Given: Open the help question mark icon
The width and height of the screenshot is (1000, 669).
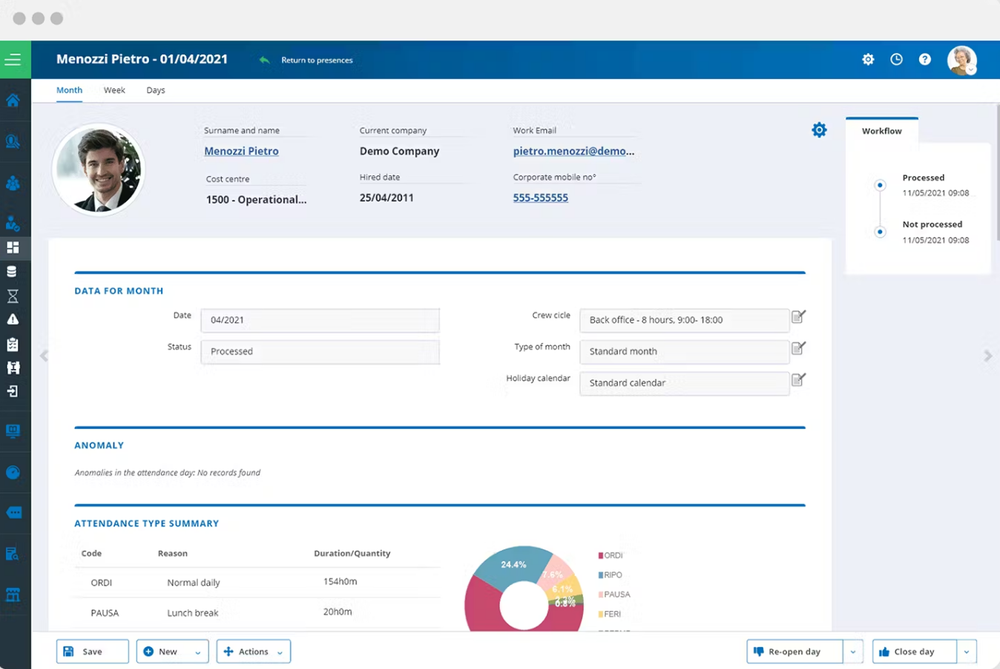Looking at the screenshot, I should (925, 59).
